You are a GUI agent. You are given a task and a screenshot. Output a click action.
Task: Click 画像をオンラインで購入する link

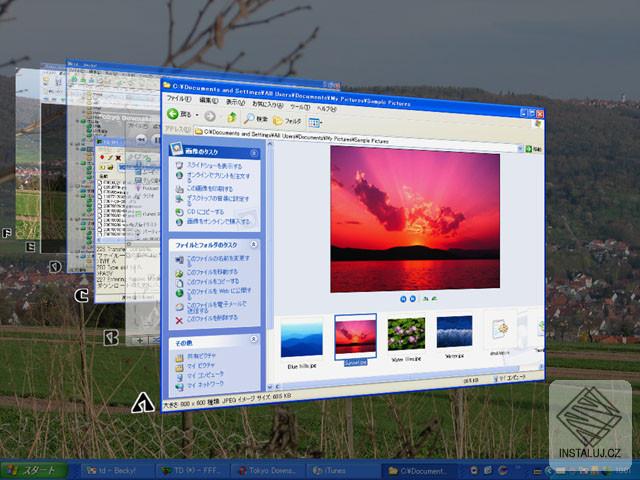pos(218,221)
